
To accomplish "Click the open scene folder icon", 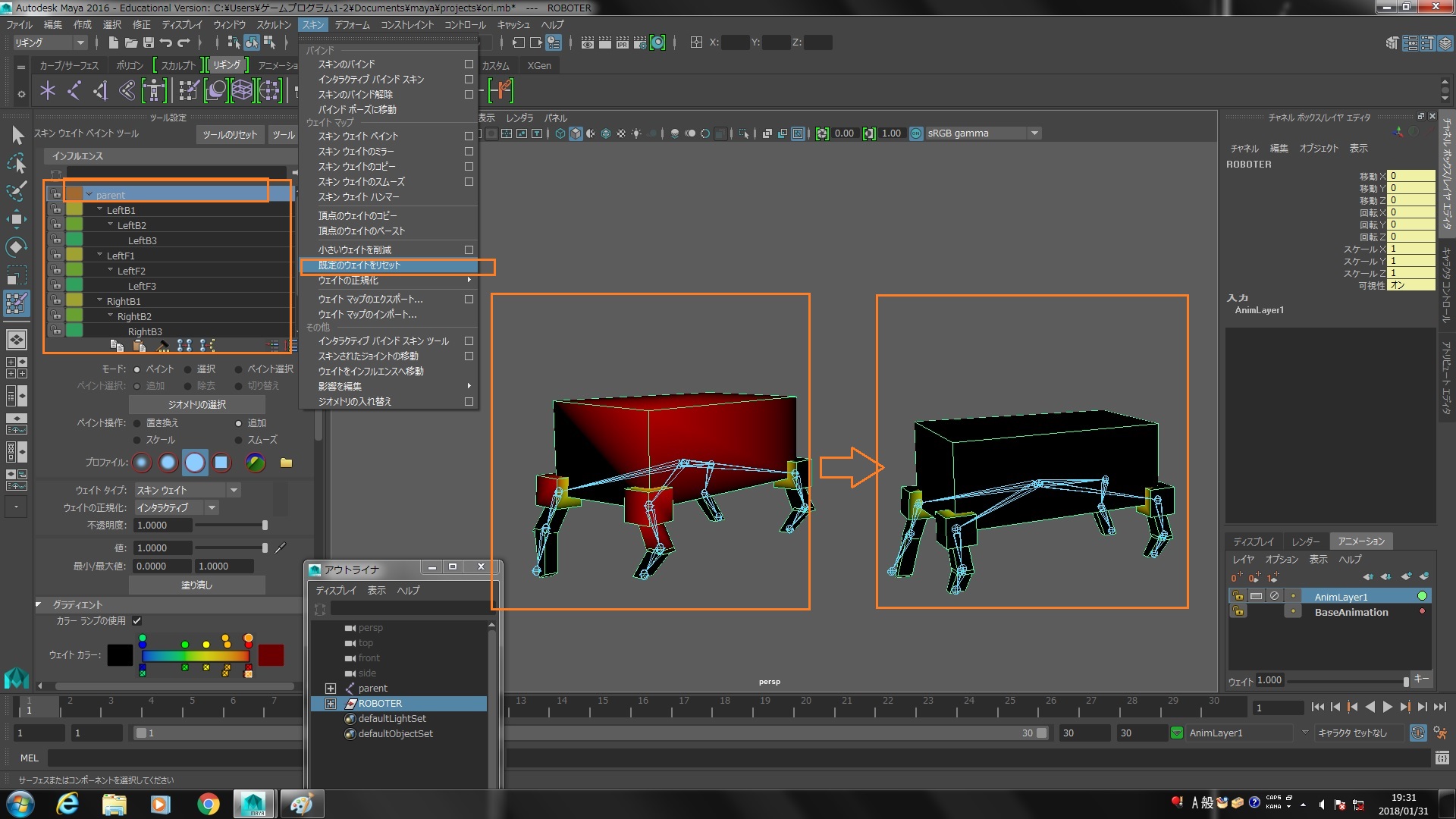I will [130, 42].
